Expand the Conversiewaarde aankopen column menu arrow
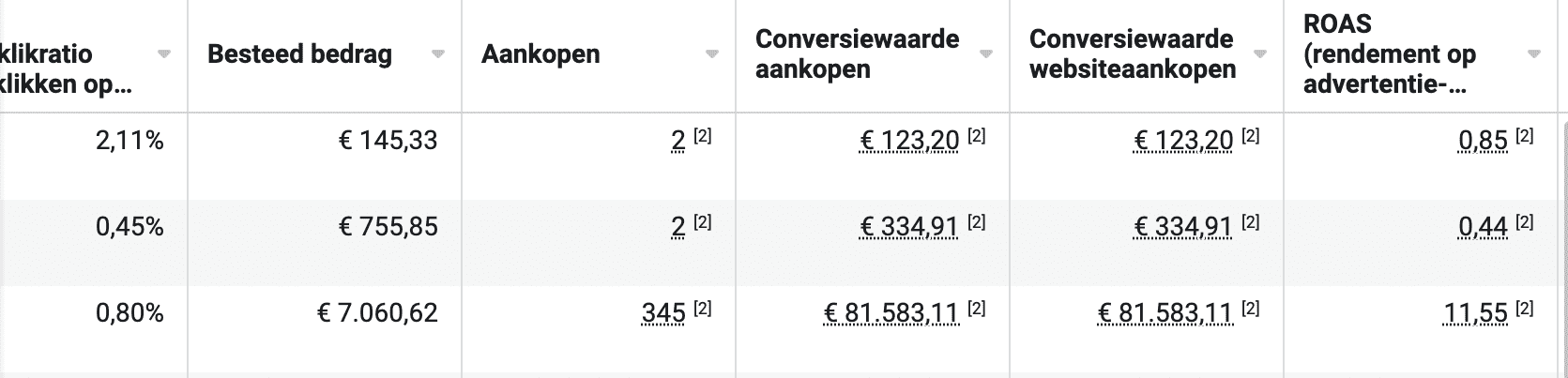The image size is (1568, 378). [x=985, y=54]
